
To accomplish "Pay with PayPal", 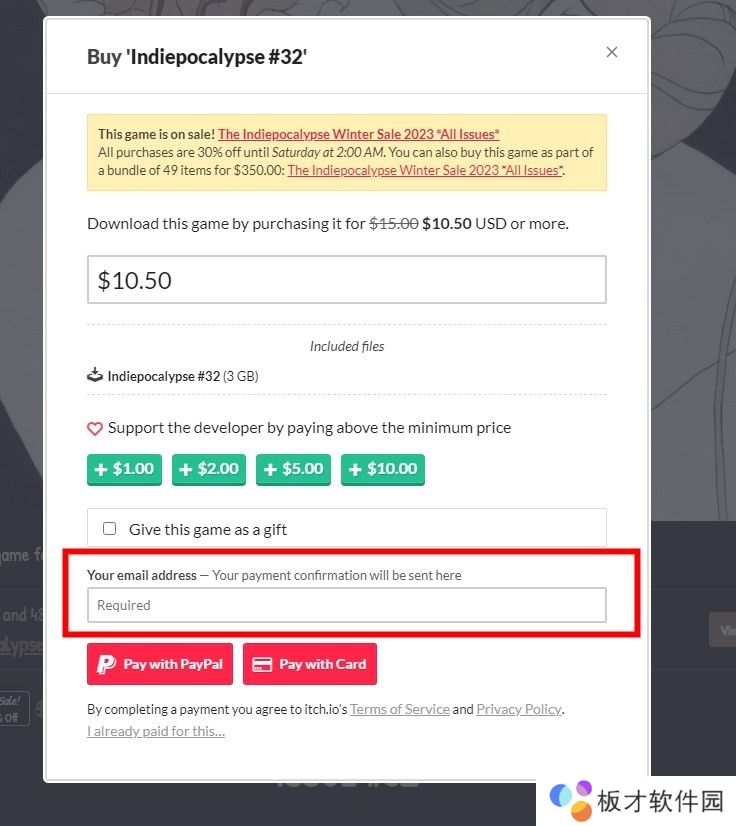I will point(162,664).
